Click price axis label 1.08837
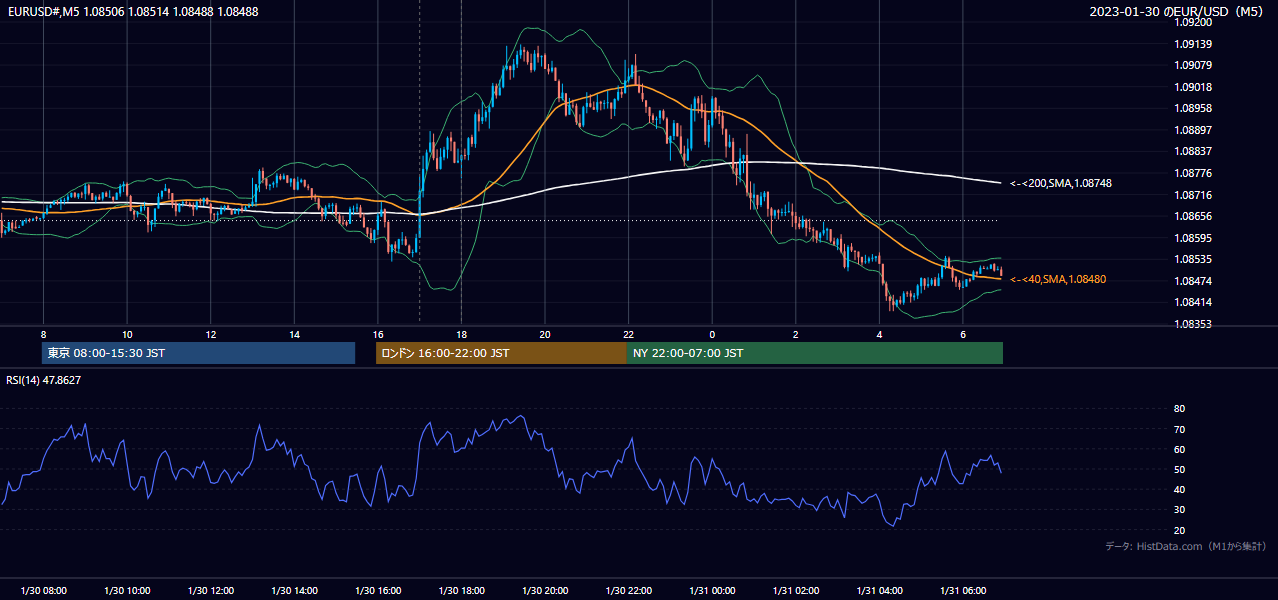Image resolution: width=1278 pixels, height=600 pixels. tap(1193, 151)
